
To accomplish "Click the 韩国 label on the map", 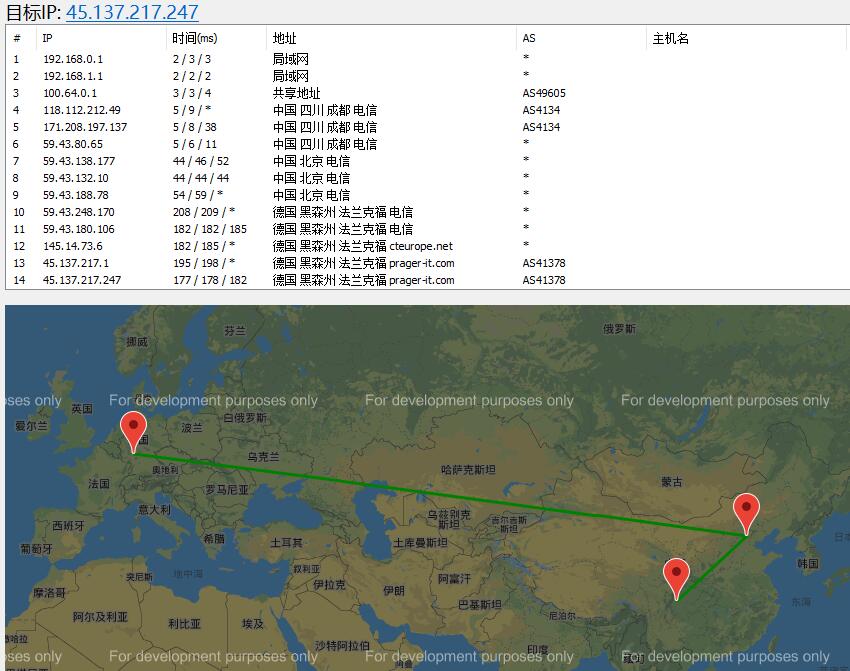I will click(x=808, y=564).
